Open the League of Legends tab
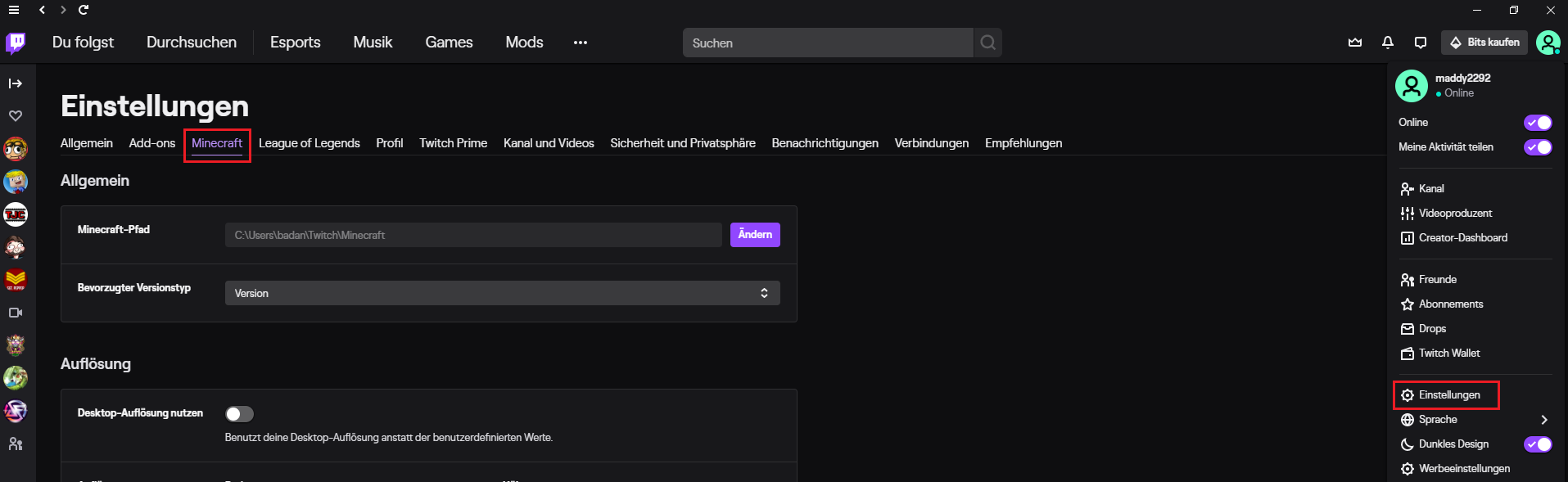 (310, 143)
